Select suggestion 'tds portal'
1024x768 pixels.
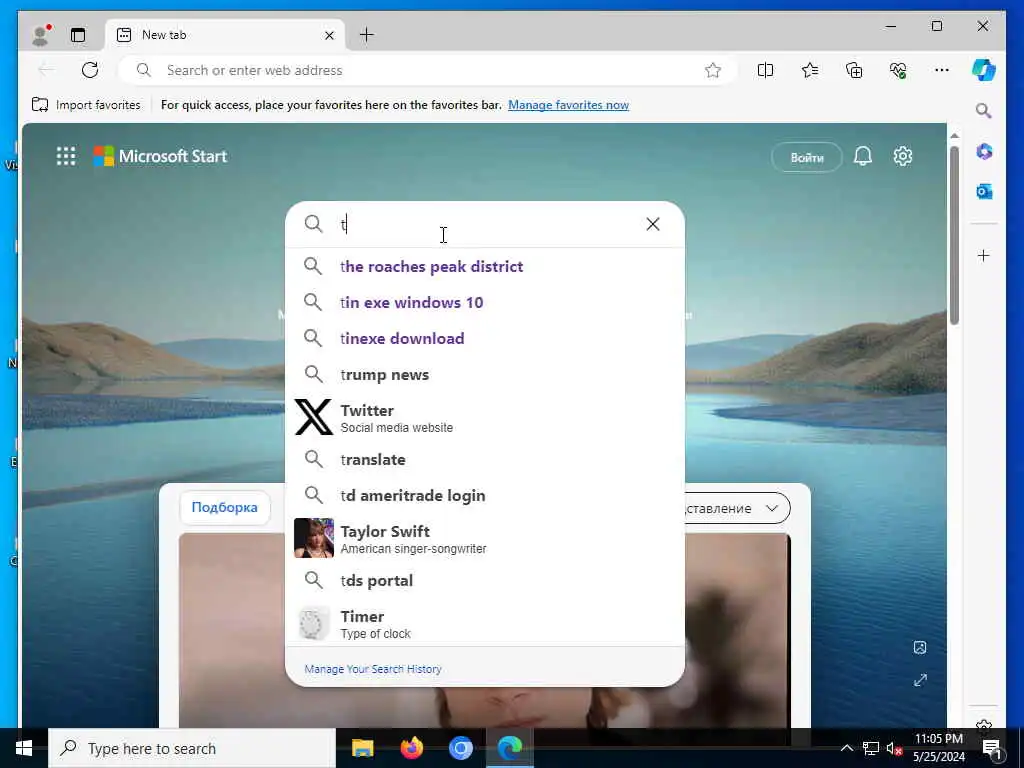tap(485, 581)
